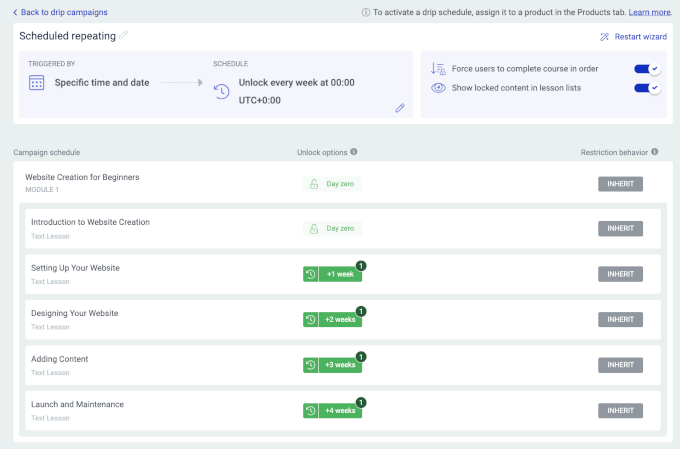Toggle Force users to complete course in order
The height and width of the screenshot is (449, 680).
[x=647, y=69]
